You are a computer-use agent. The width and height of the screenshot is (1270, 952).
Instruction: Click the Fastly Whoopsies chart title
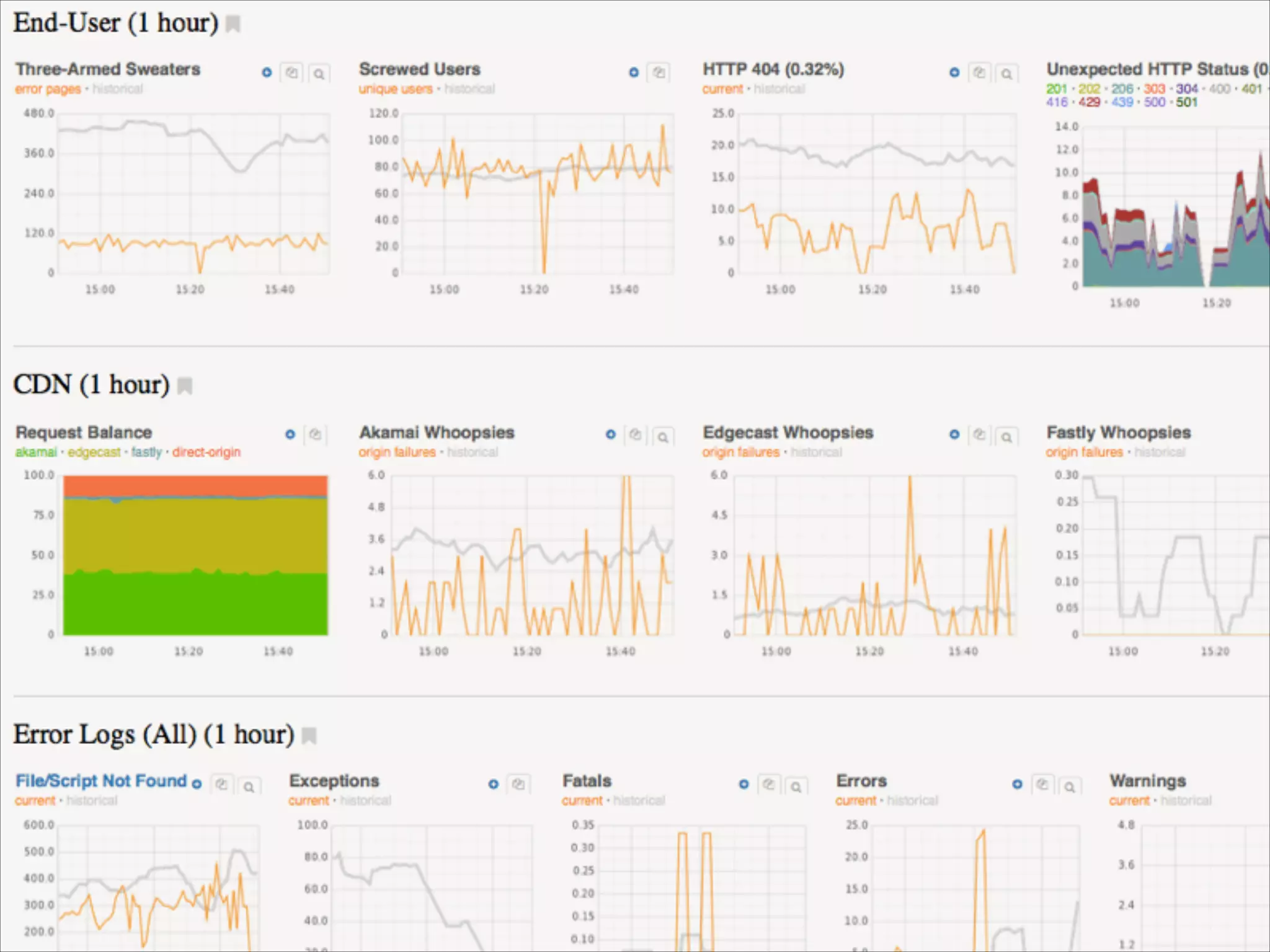tap(1119, 433)
